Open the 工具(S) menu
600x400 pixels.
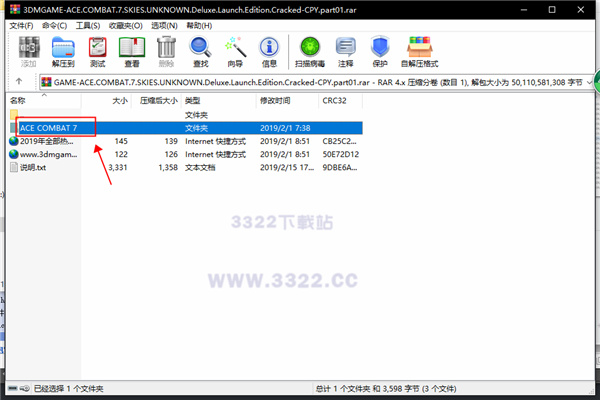pyautogui.click(x=88, y=26)
